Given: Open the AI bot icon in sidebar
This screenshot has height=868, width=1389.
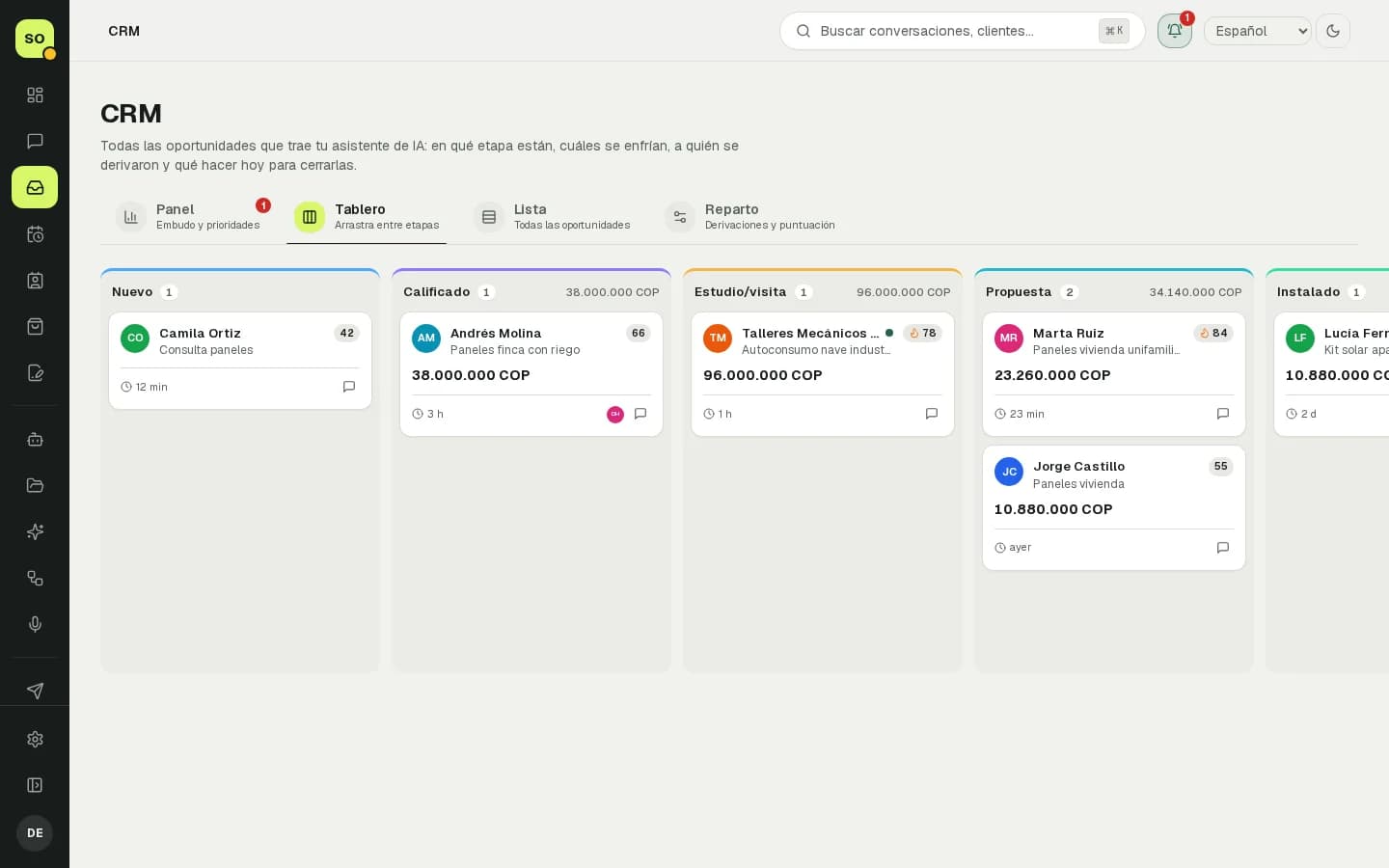Looking at the screenshot, I should click(35, 440).
